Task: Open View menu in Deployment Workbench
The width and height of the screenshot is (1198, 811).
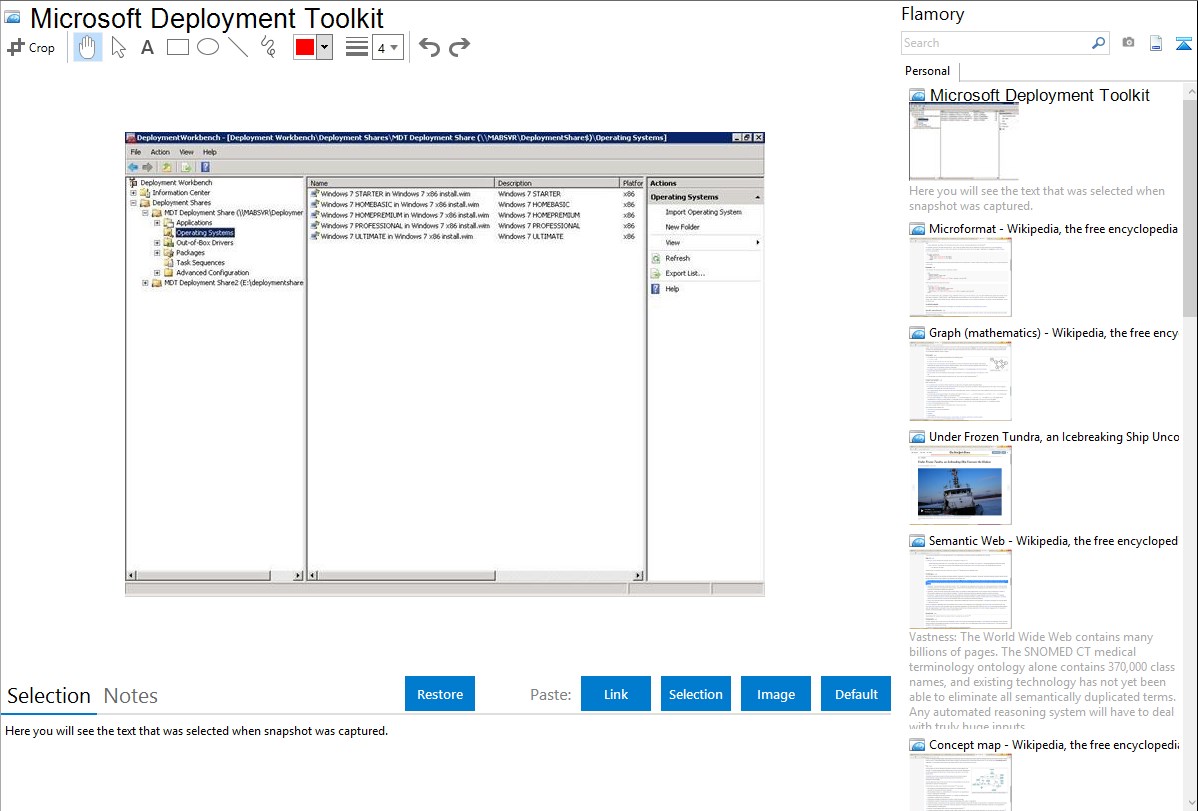Action: [x=186, y=152]
